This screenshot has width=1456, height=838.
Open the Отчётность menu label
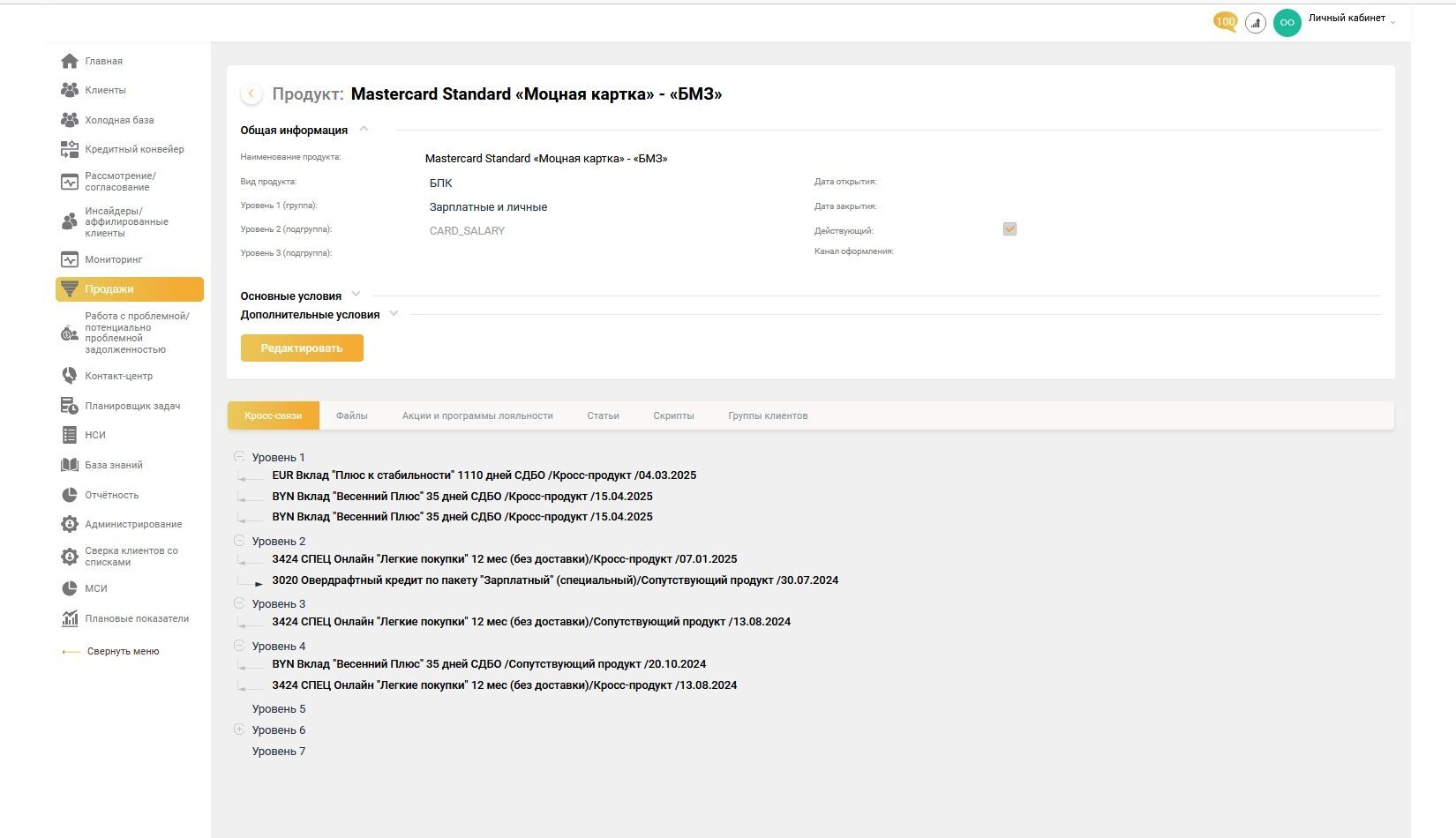click(x=112, y=495)
